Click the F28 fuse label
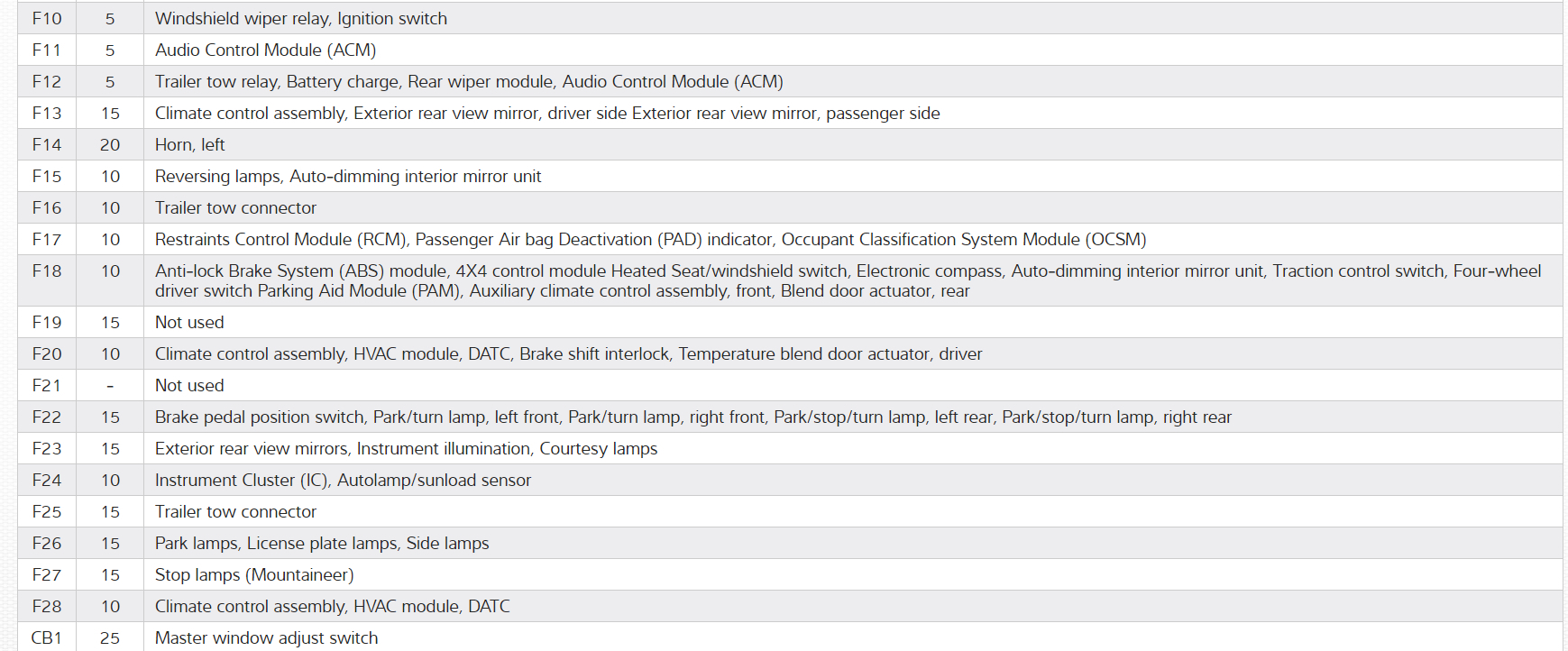 47,607
